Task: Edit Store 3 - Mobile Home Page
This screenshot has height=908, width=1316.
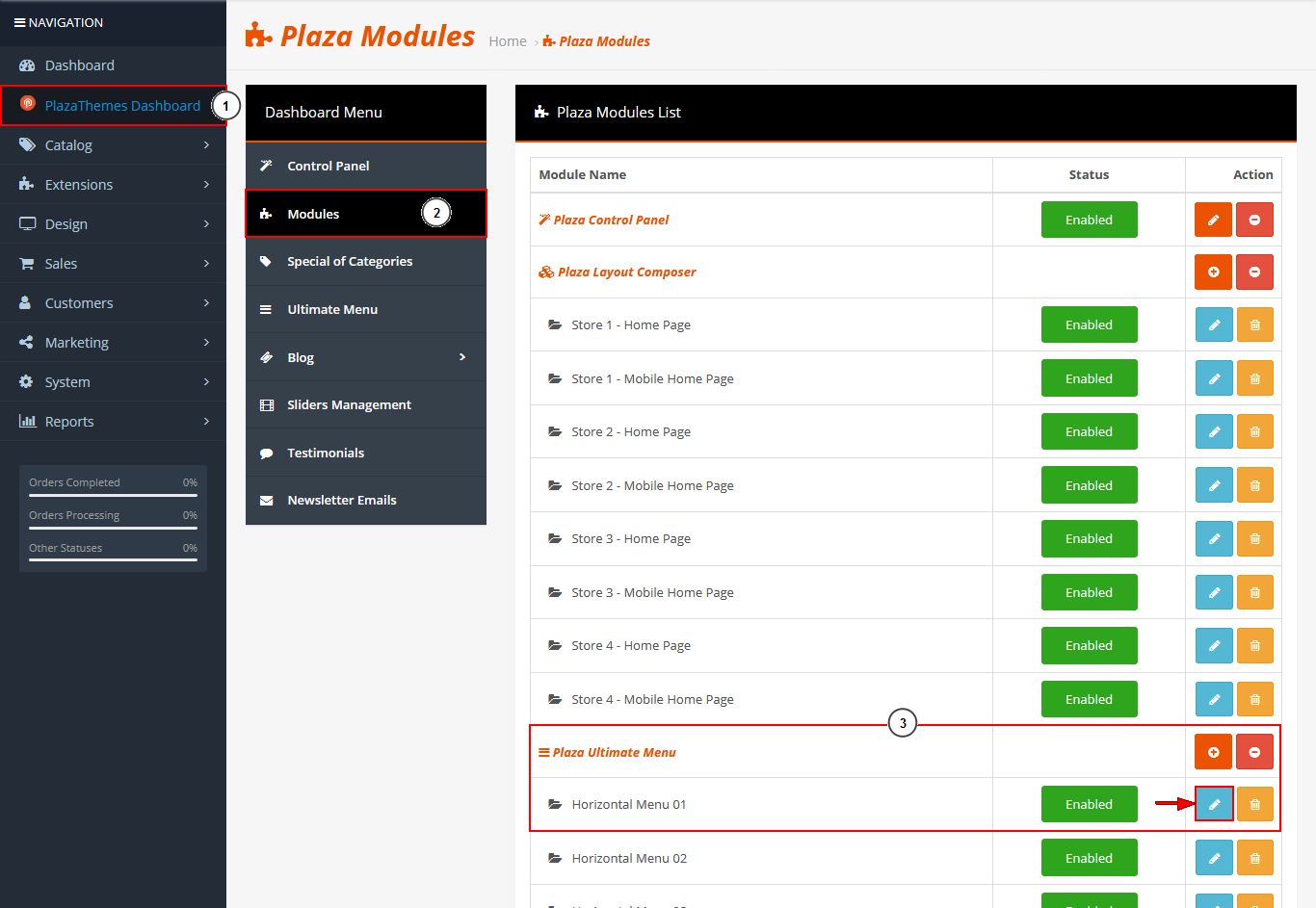Action: (x=1214, y=592)
